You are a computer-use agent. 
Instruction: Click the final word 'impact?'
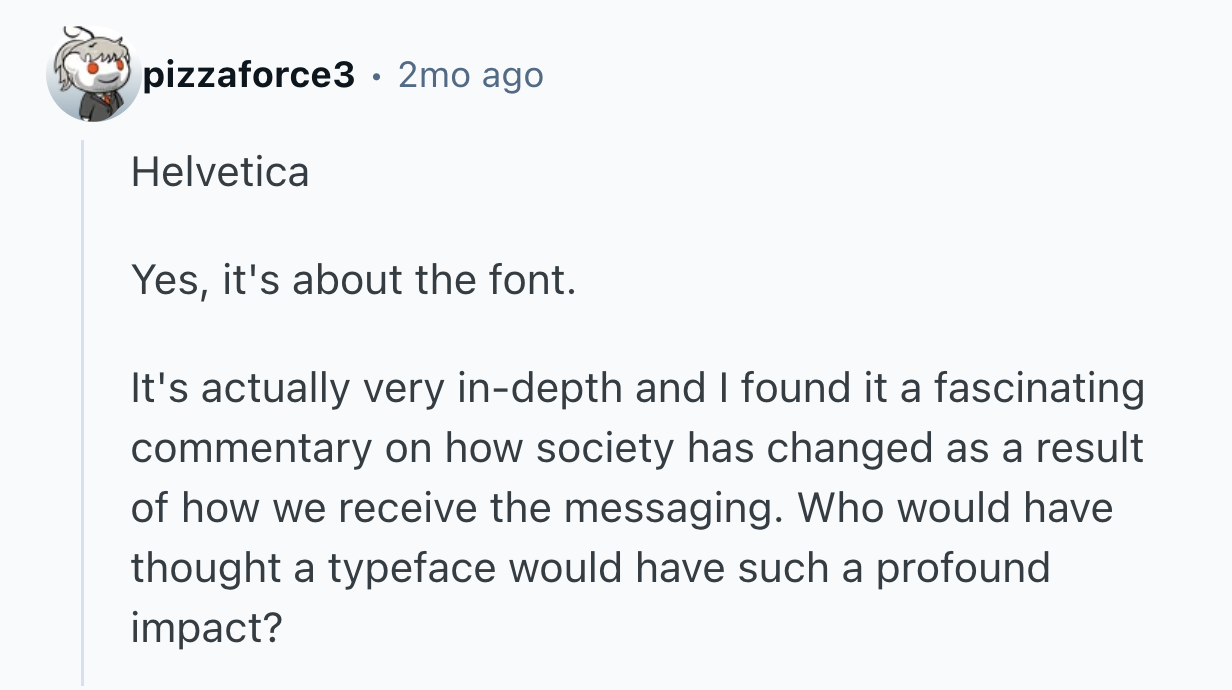tap(208, 628)
